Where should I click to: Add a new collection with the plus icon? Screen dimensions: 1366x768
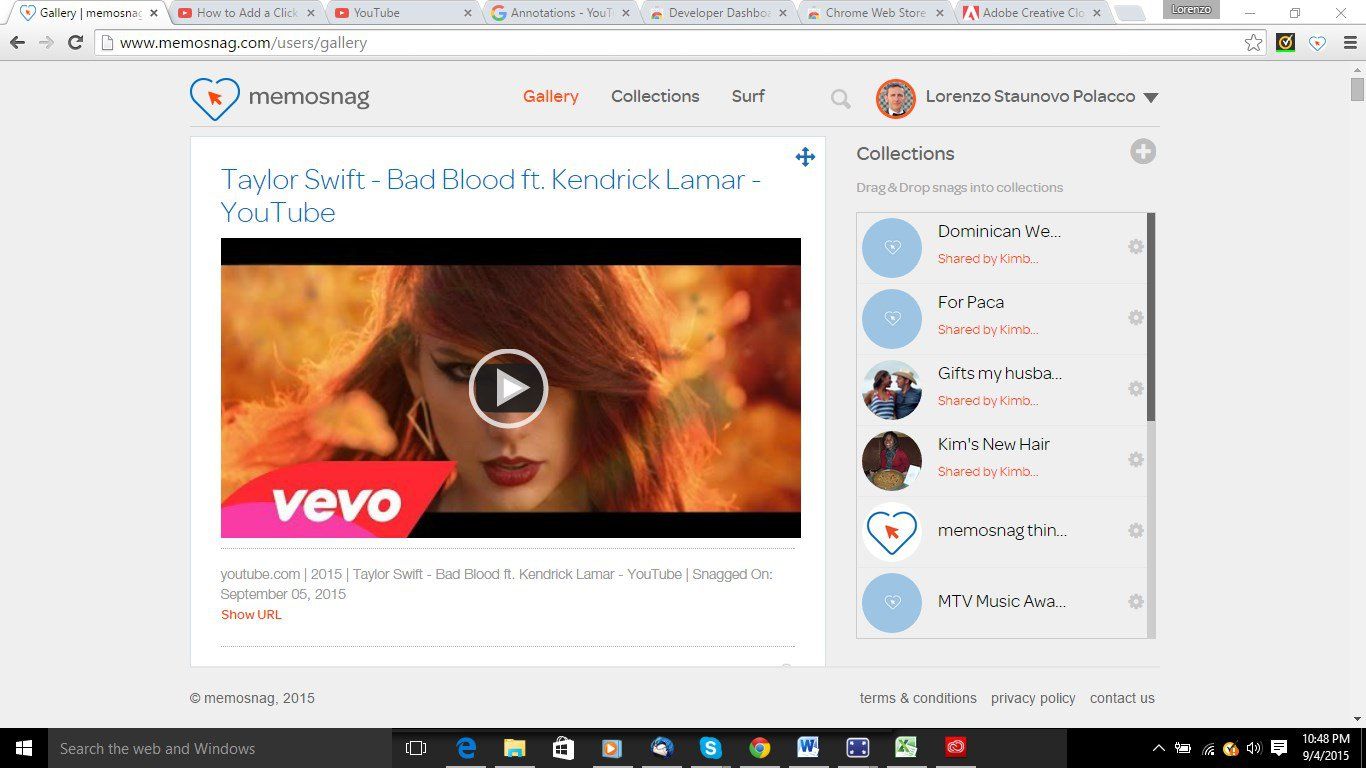pos(1143,152)
